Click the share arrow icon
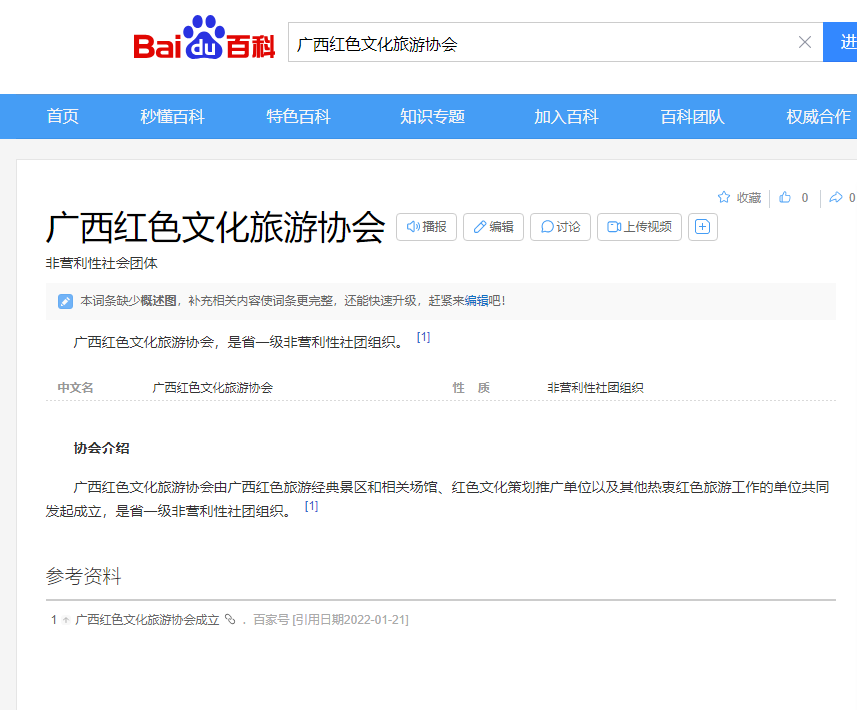 836,198
